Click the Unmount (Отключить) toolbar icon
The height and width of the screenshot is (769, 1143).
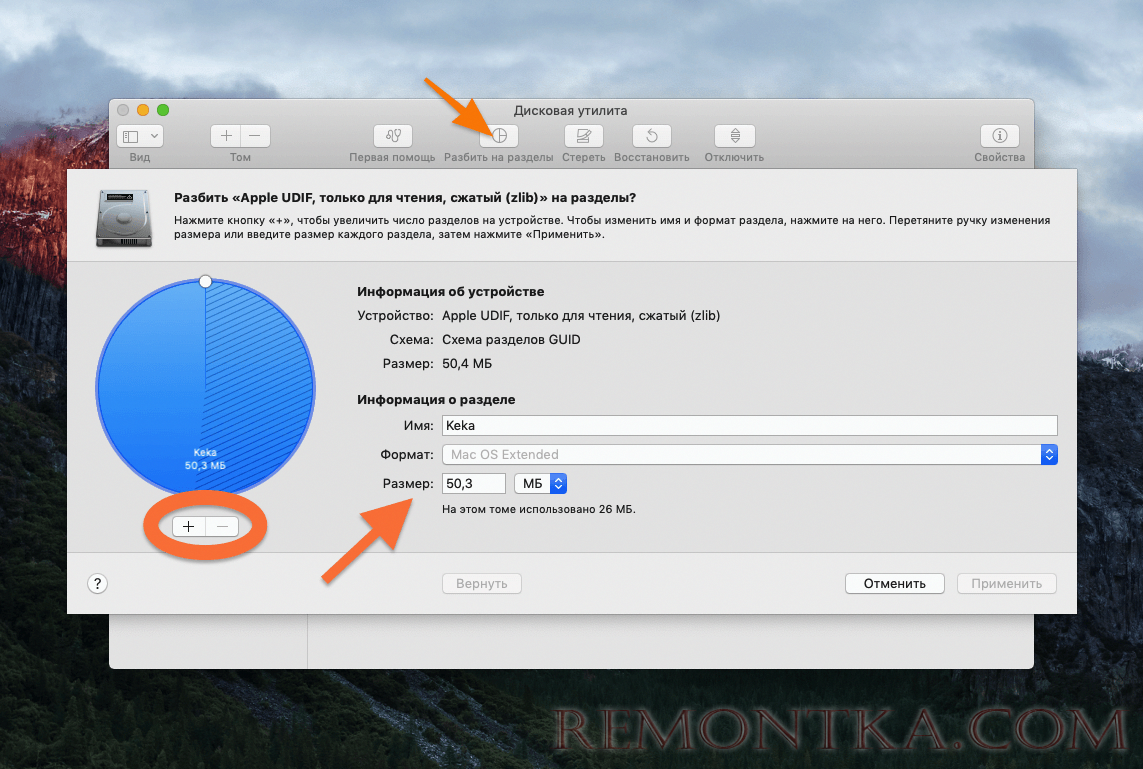pos(734,136)
